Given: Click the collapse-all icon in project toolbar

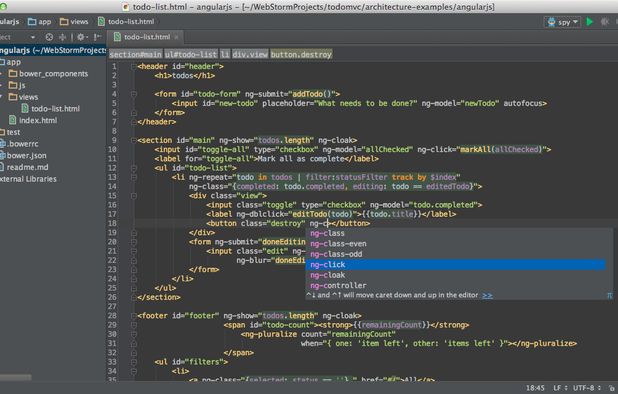Looking at the screenshot, I should coord(62,37).
